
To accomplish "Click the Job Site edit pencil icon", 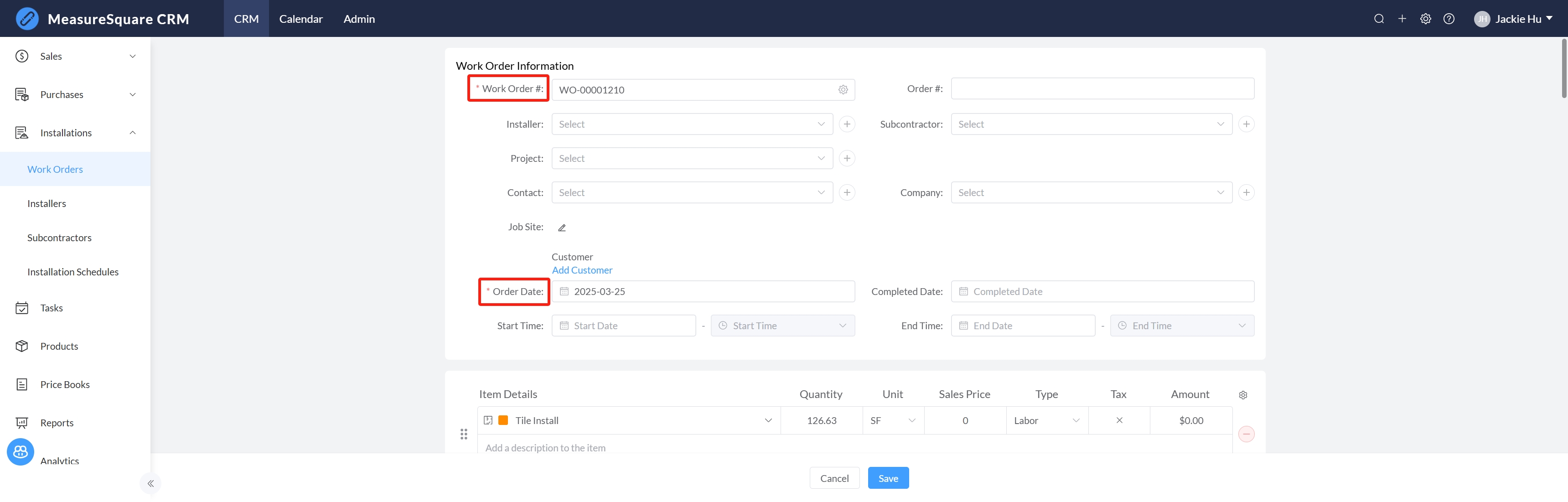I will click(562, 228).
